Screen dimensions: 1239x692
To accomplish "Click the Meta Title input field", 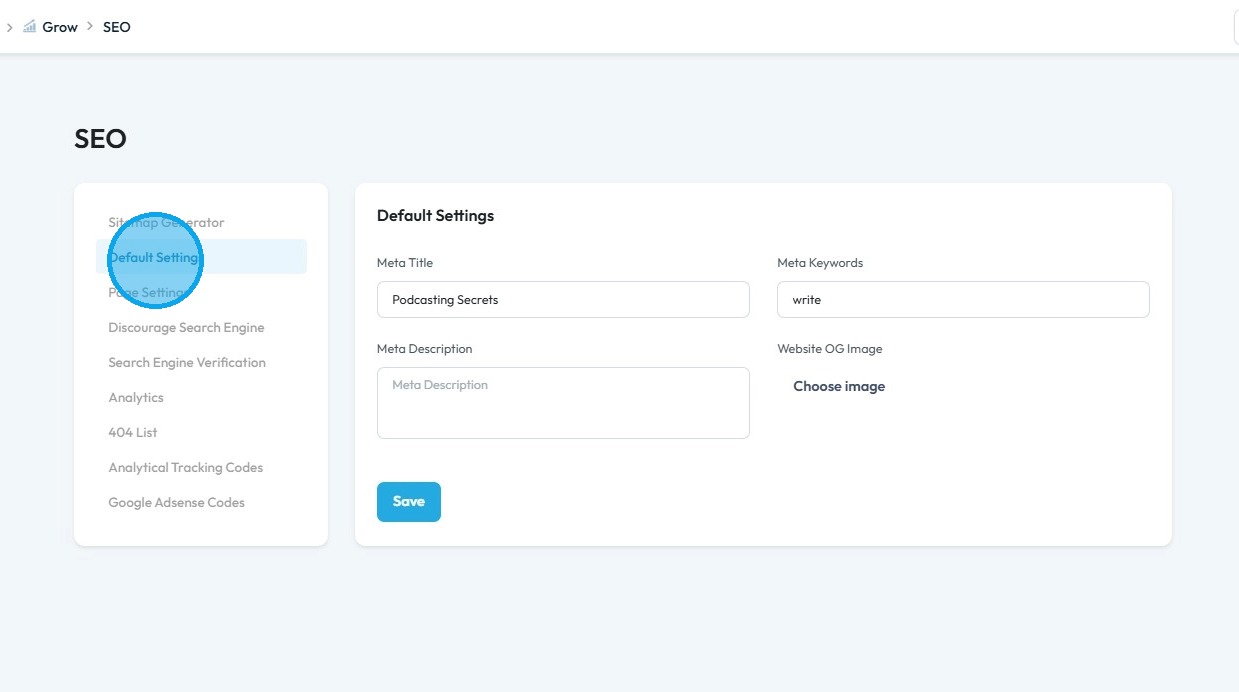I will (x=563, y=299).
